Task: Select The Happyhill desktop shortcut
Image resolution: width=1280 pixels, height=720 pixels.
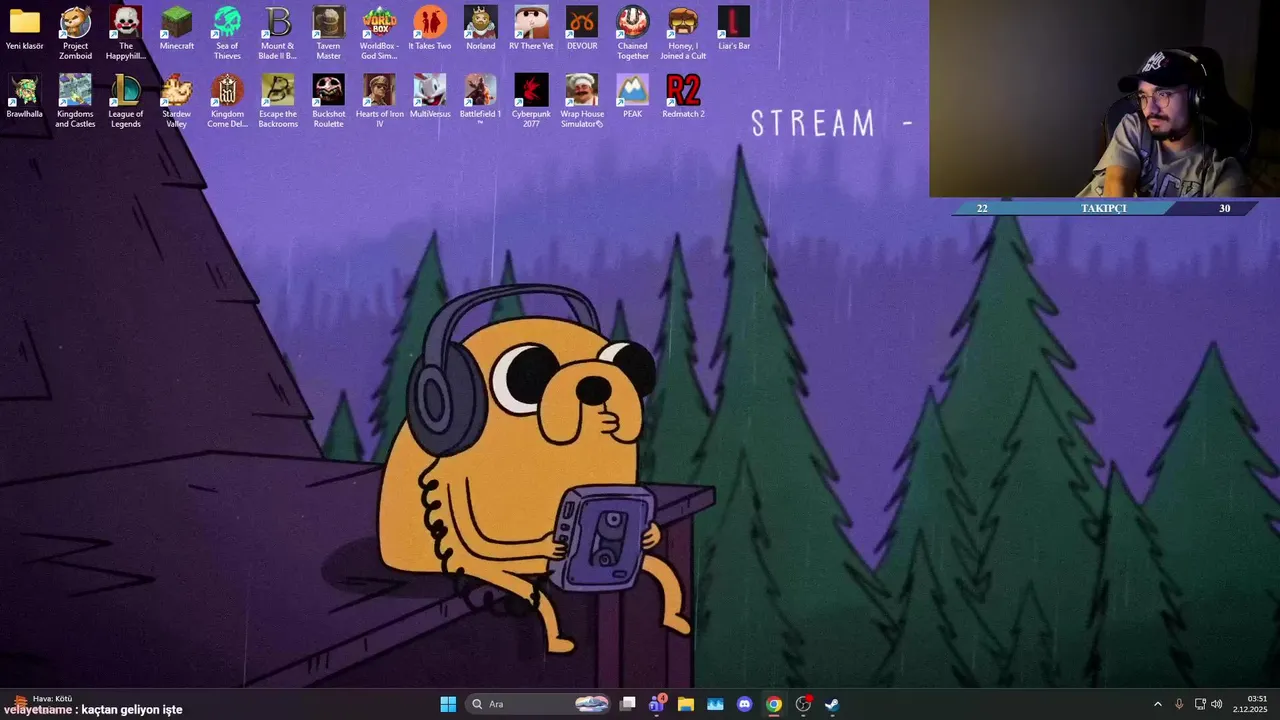Action: point(126,33)
